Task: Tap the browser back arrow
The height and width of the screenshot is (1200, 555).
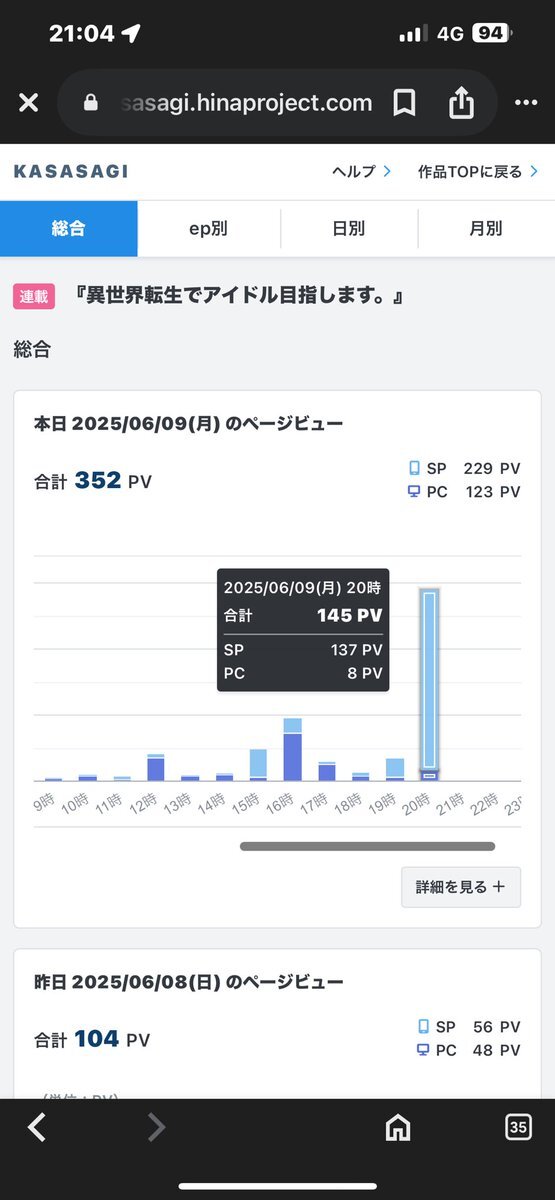Action: click(x=37, y=1127)
